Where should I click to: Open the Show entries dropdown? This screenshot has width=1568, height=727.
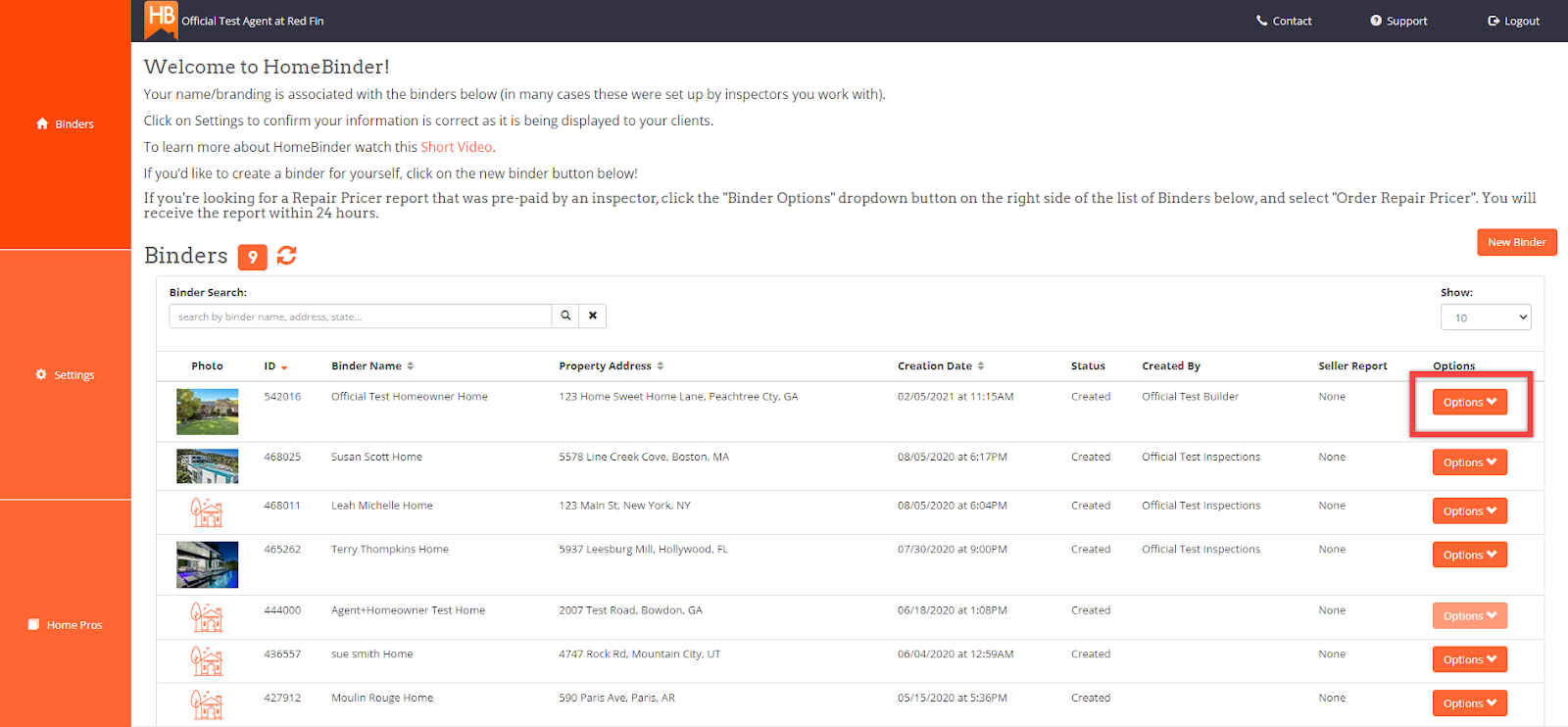pos(1486,317)
